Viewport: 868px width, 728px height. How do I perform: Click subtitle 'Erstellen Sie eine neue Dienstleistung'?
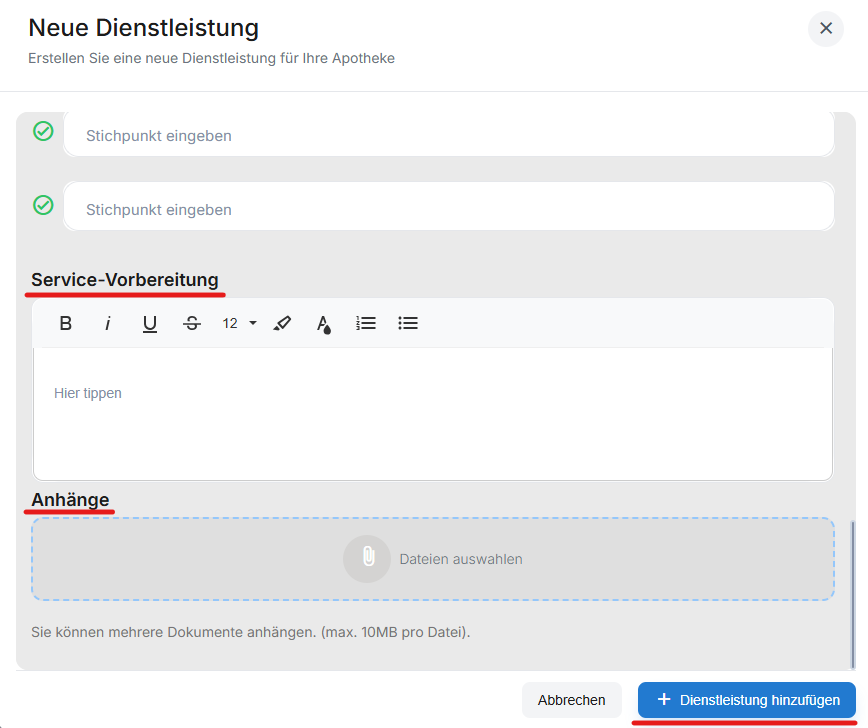coord(152,58)
